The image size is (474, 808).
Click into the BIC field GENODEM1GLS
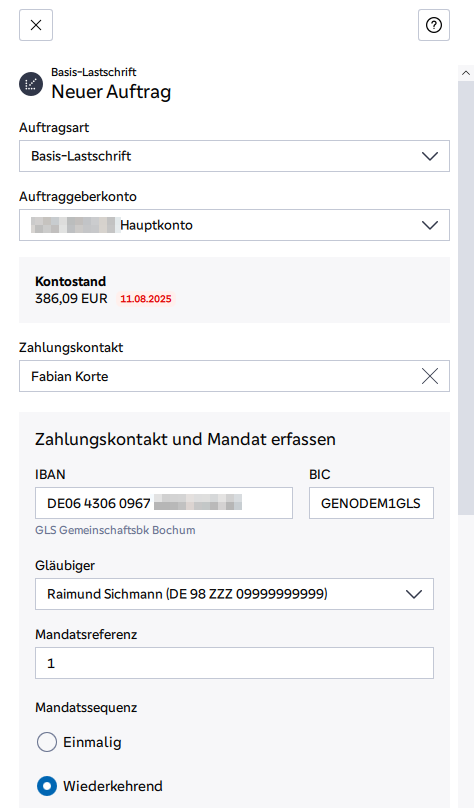pyautogui.click(x=371, y=503)
